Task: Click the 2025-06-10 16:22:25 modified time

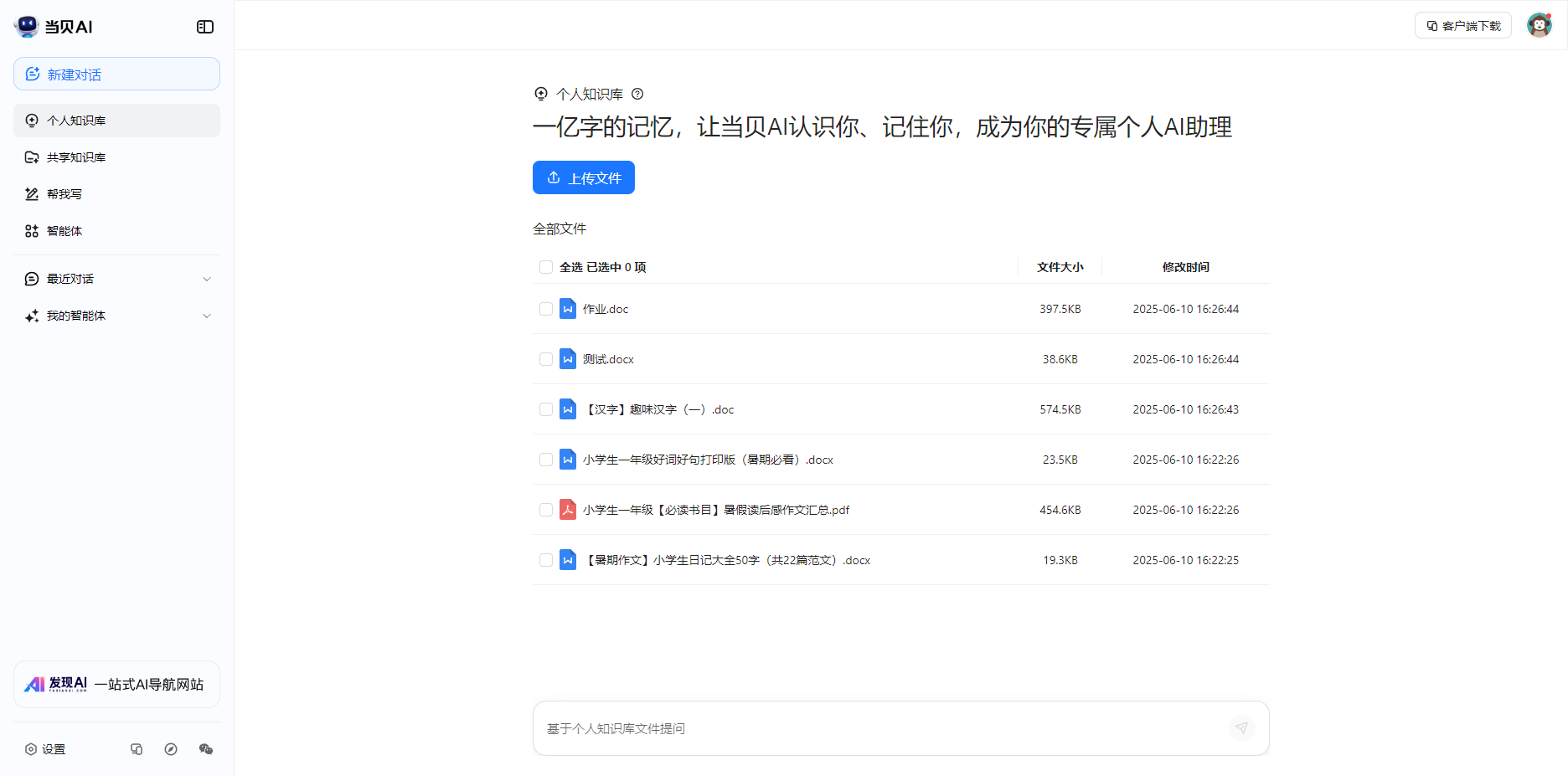Action: coord(1185,560)
